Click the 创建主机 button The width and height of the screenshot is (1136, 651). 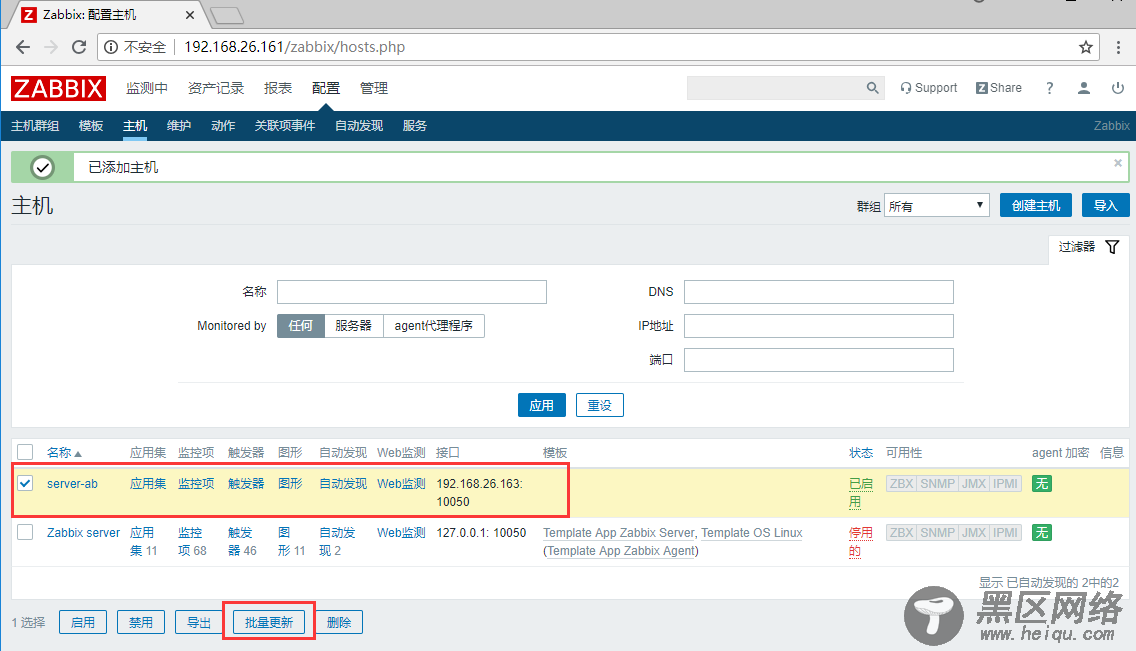coord(1035,206)
